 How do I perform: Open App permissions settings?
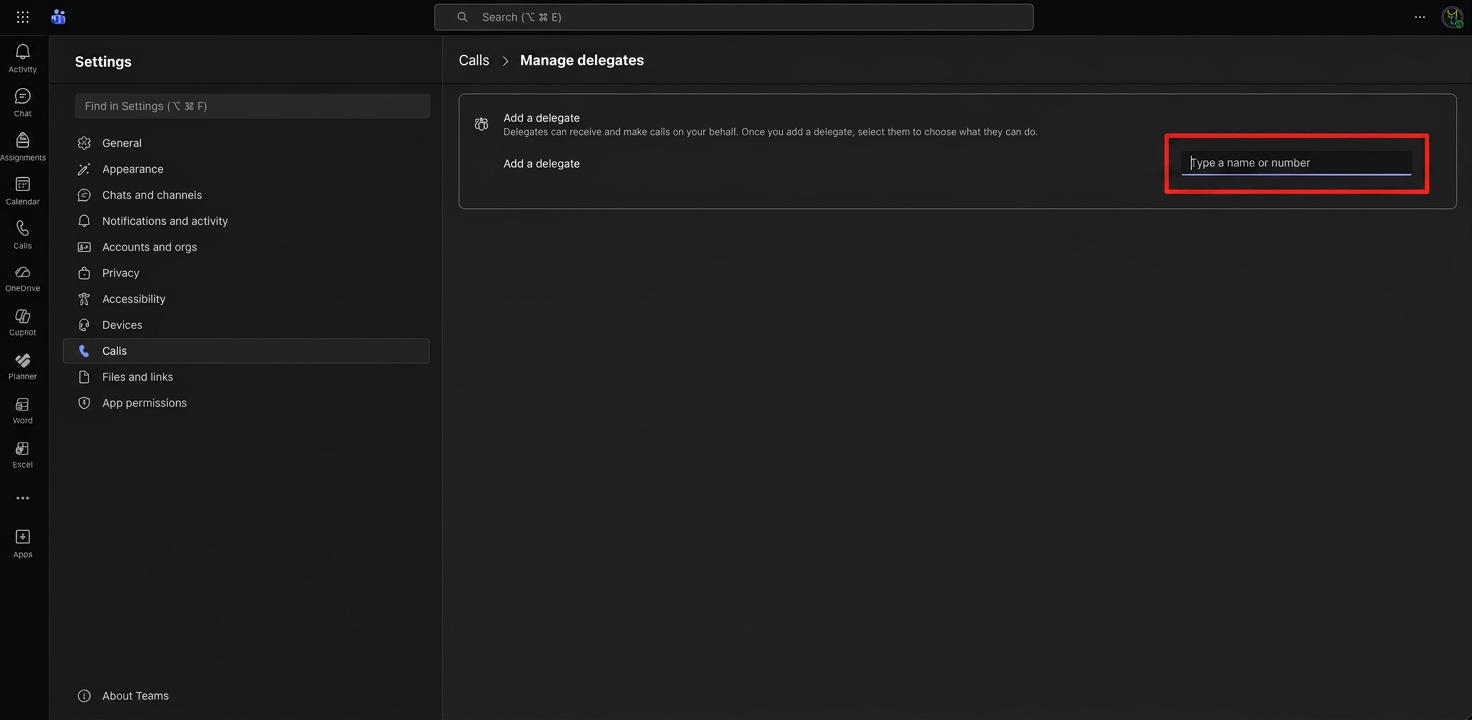pos(246,403)
